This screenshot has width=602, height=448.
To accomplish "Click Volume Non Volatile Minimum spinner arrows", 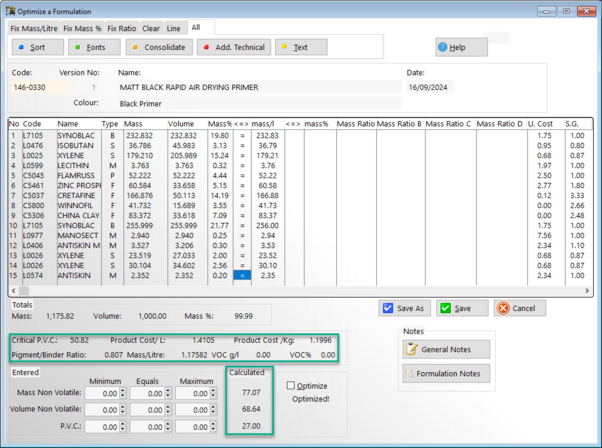I will point(123,410).
